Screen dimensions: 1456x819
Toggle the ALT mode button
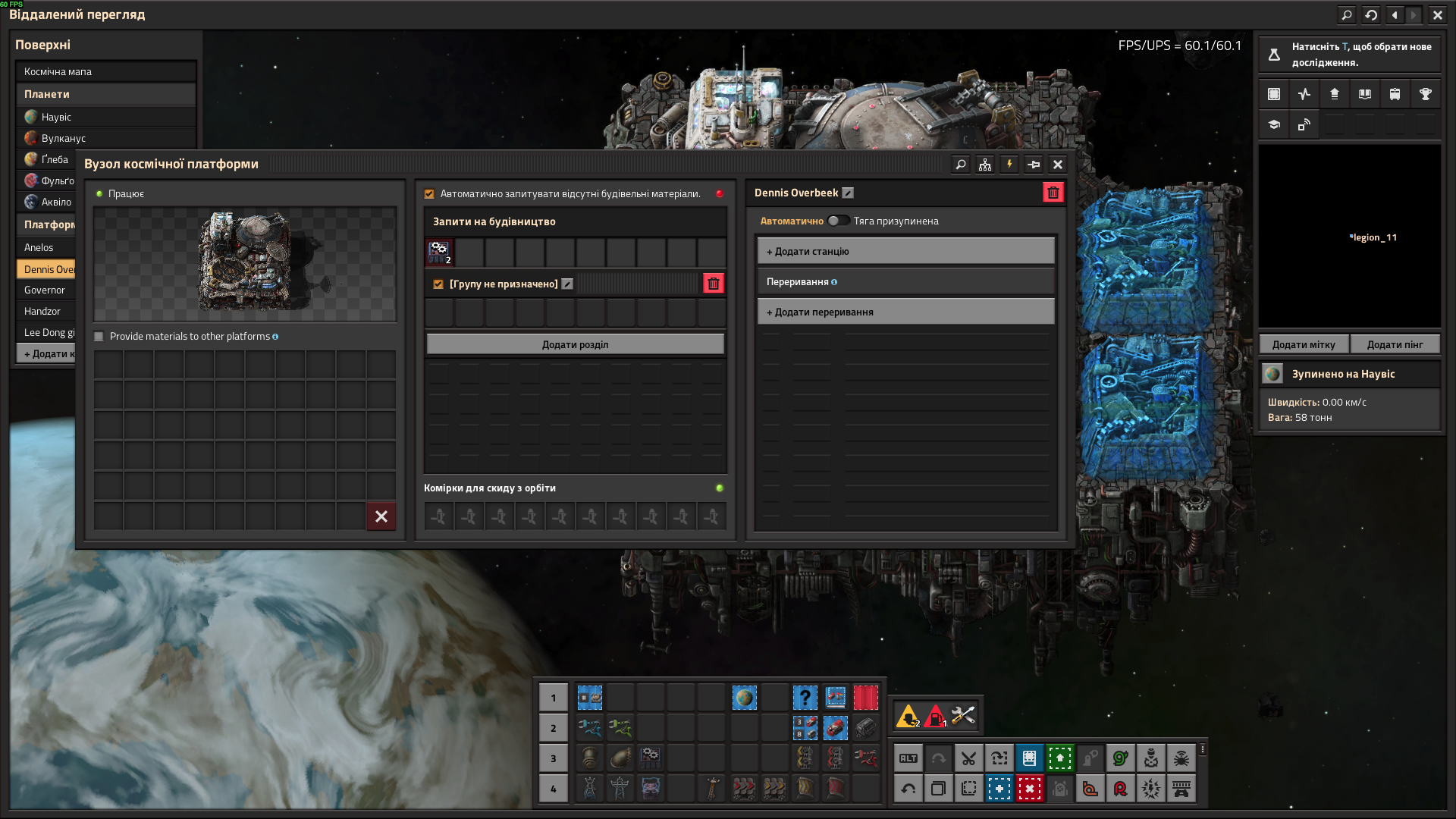click(x=908, y=758)
